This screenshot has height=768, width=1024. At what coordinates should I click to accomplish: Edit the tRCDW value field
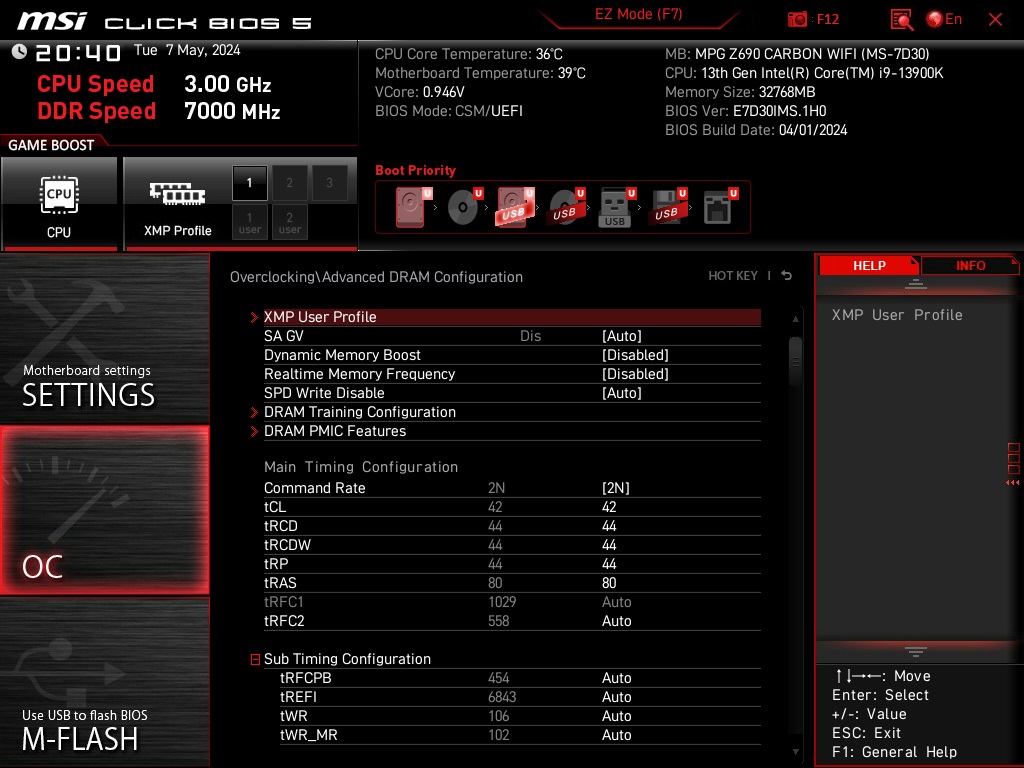609,545
